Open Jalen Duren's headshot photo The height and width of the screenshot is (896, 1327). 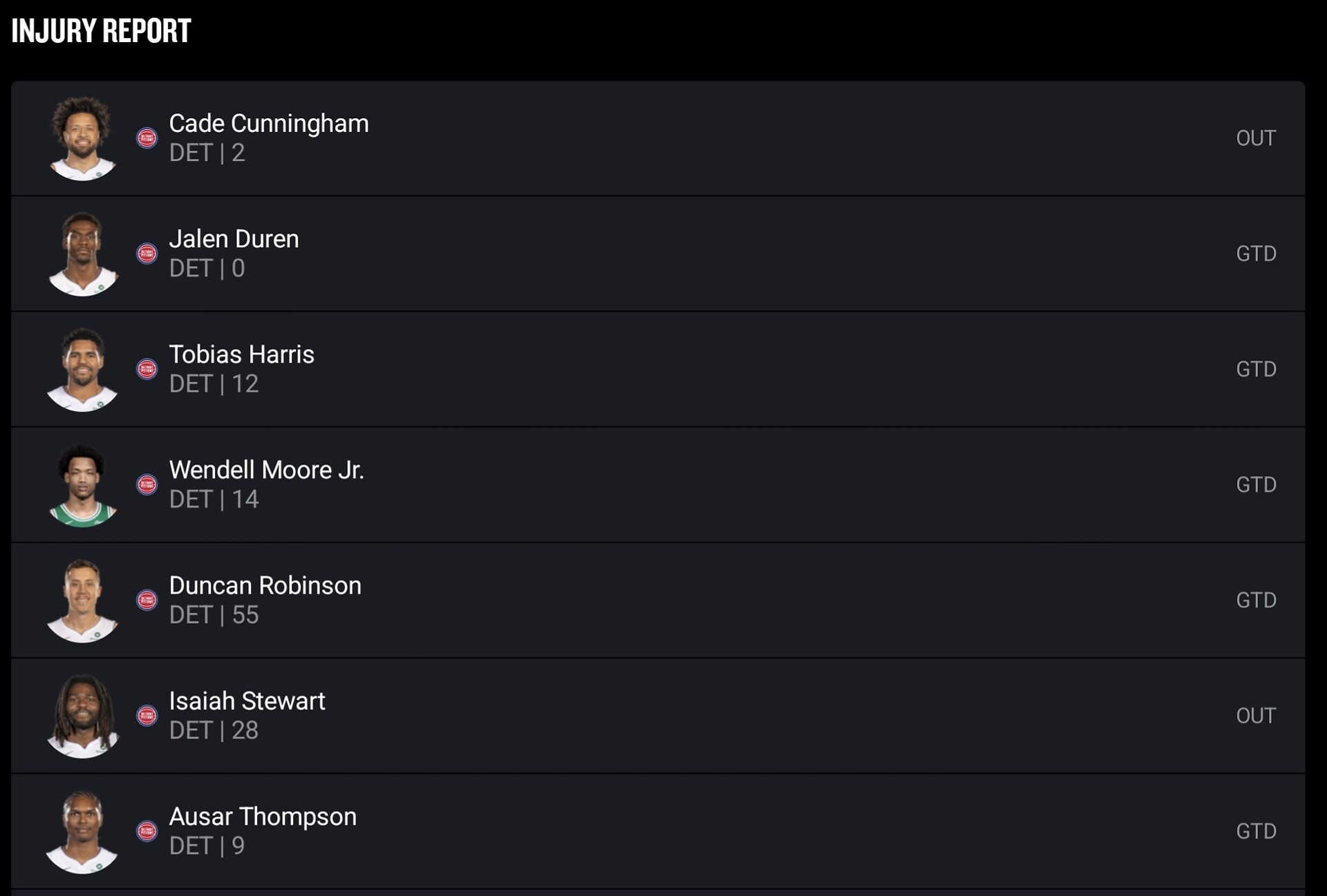82,254
